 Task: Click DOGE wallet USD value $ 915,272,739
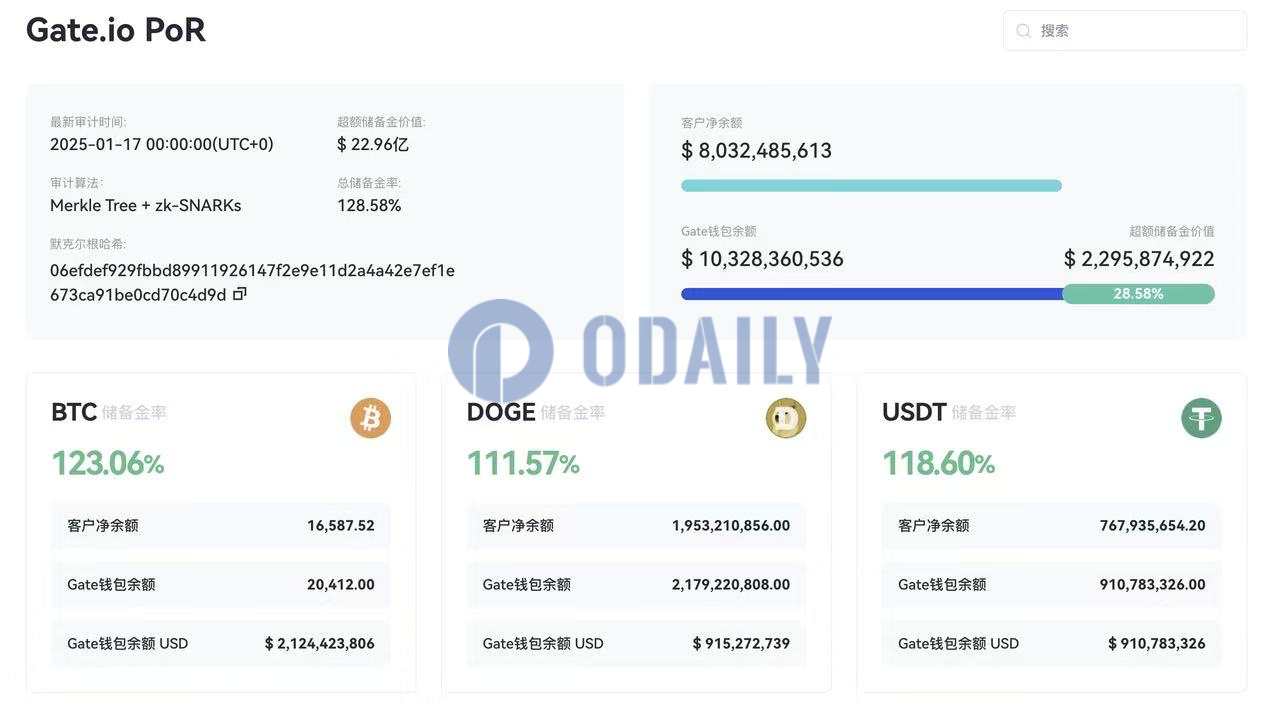[741, 643]
